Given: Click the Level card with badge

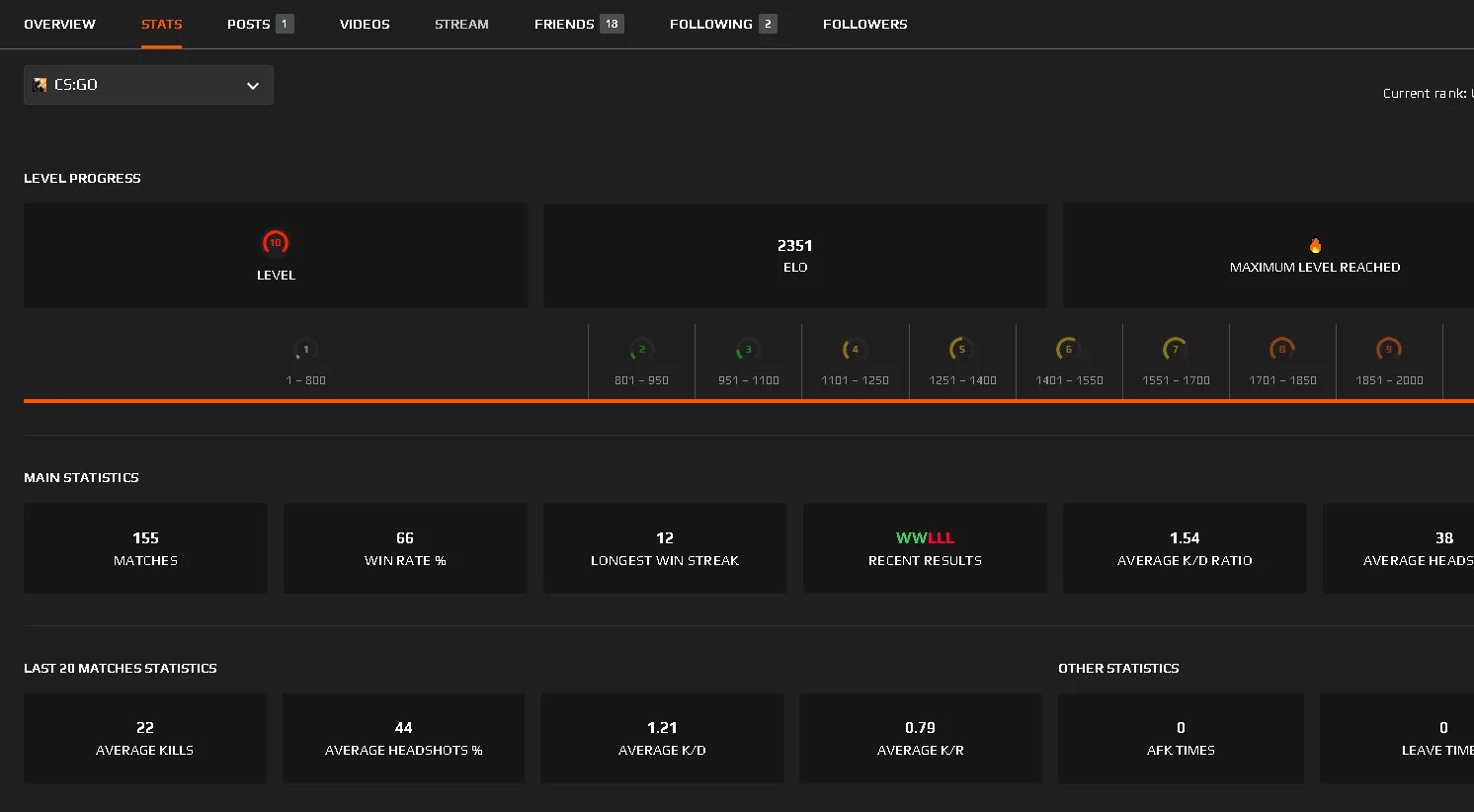Looking at the screenshot, I should pos(276,256).
